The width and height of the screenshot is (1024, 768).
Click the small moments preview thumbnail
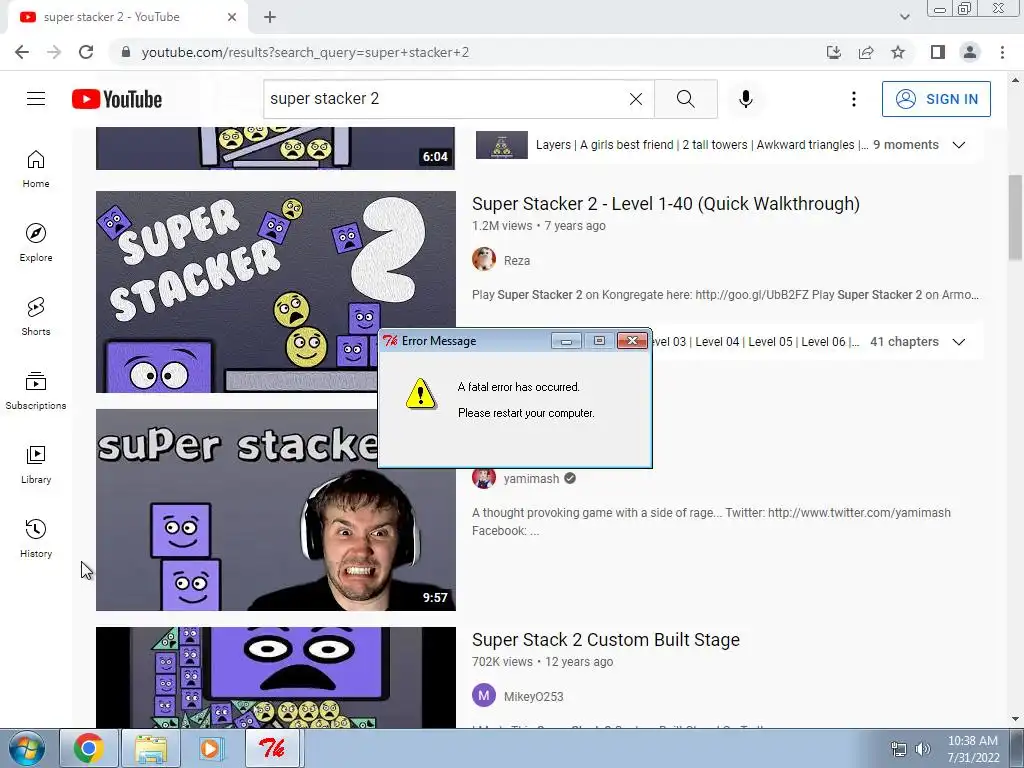(x=502, y=144)
